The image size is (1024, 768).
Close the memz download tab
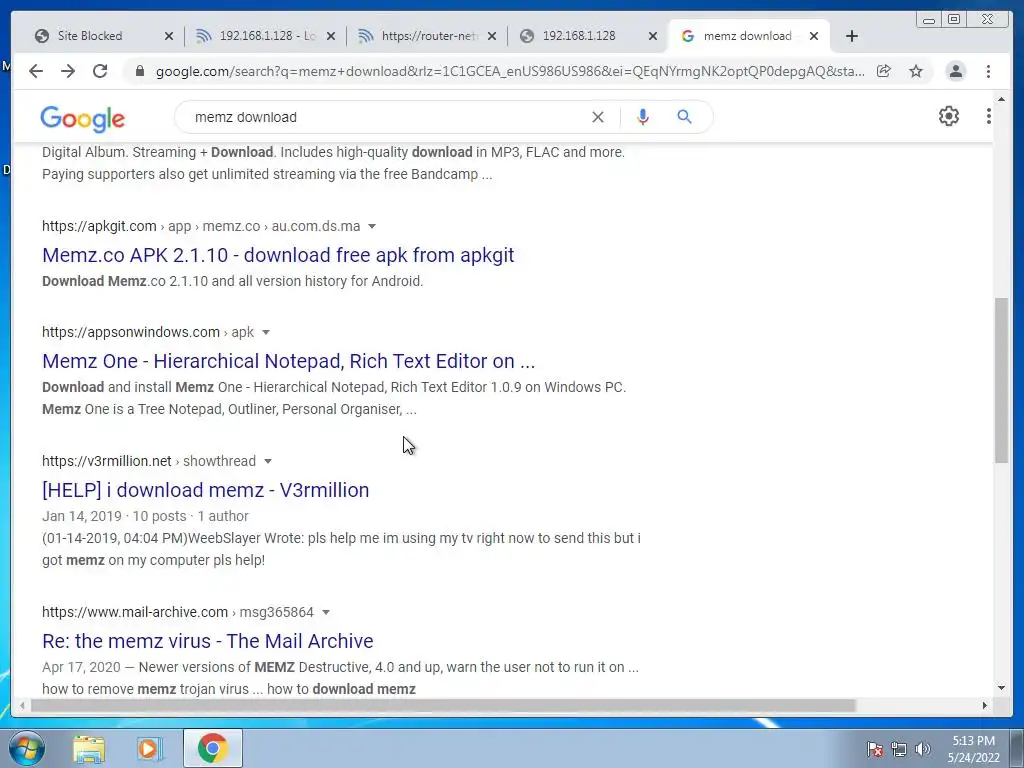[814, 36]
